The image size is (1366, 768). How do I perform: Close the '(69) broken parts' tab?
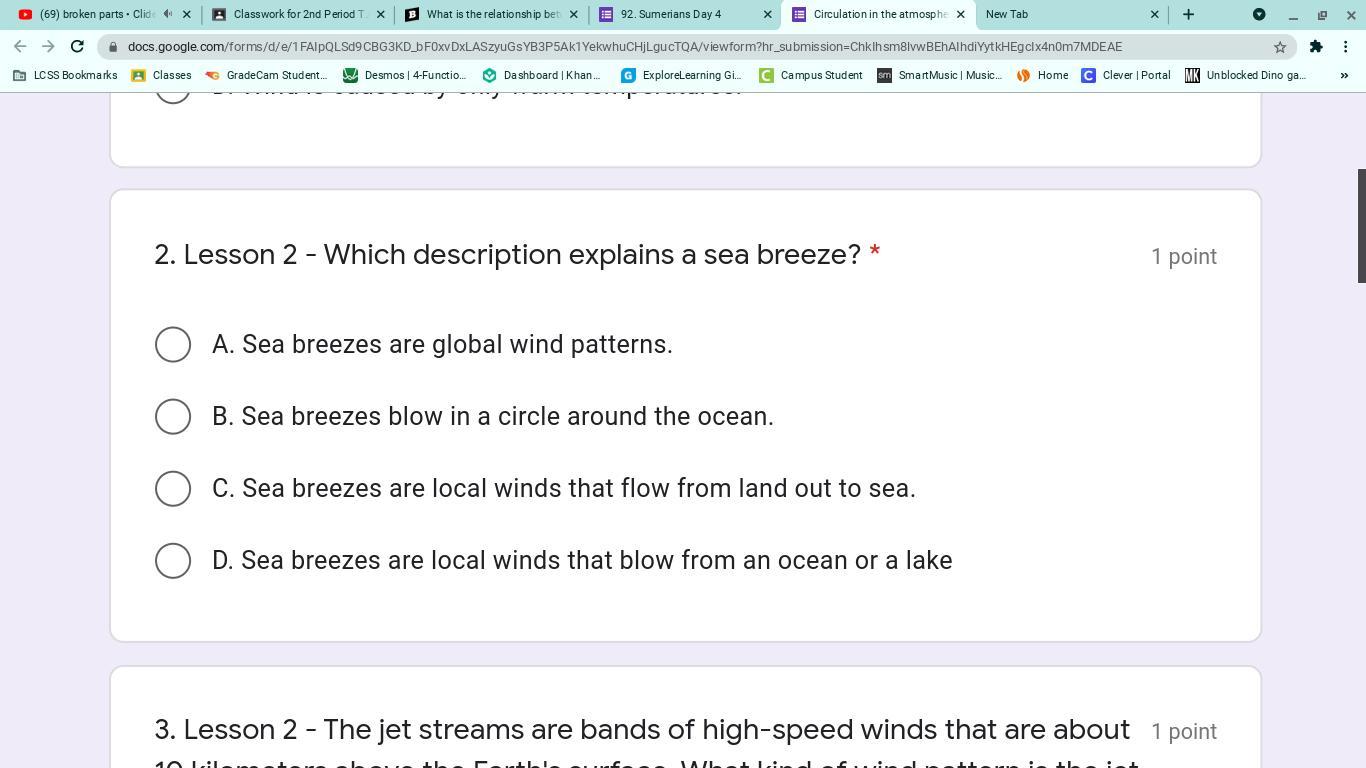pos(186,14)
